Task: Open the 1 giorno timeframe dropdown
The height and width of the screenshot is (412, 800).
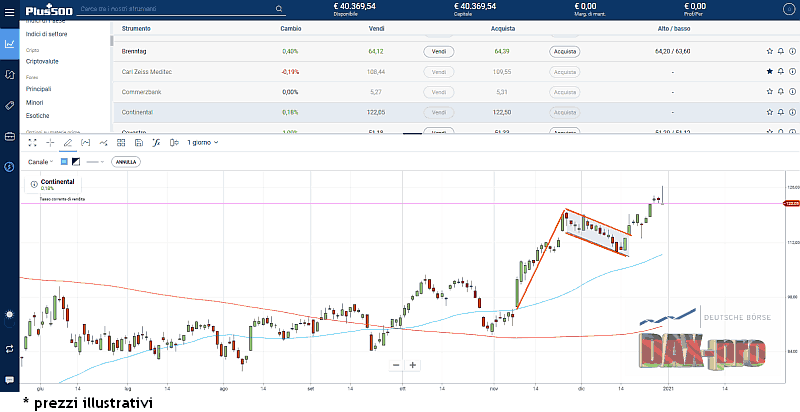Action: pos(203,143)
